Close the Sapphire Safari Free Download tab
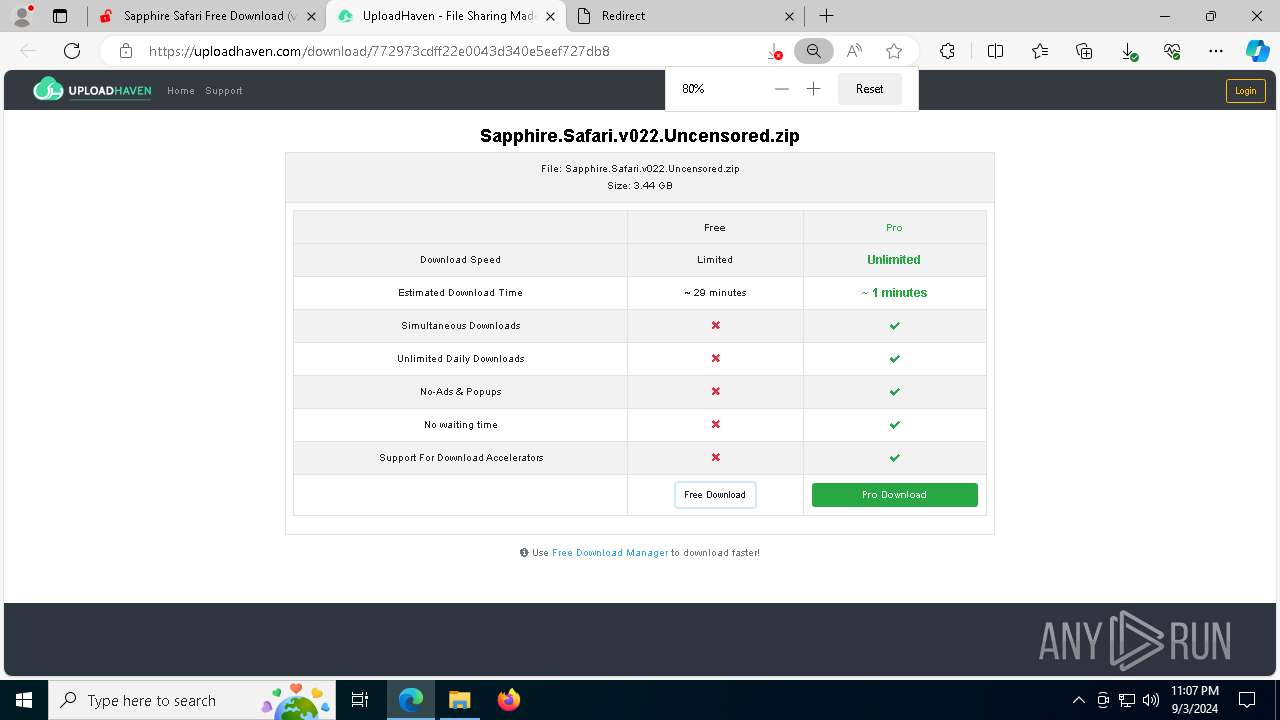The width and height of the screenshot is (1280, 720). point(311,16)
